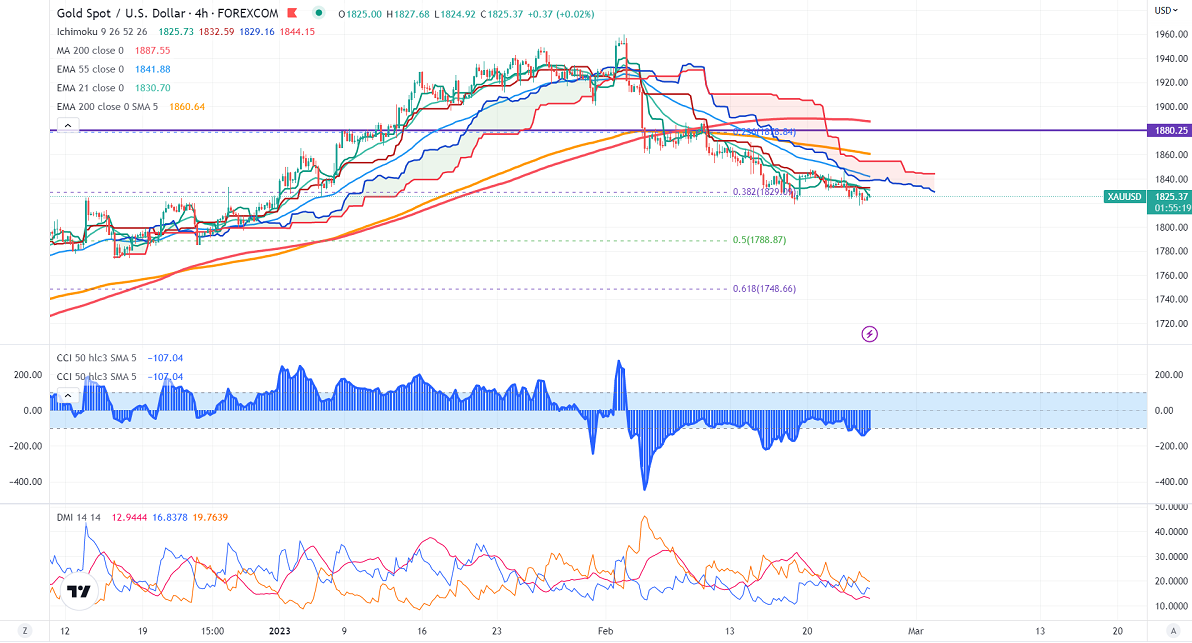Image resolution: width=1192 pixels, height=643 pixels.
Task: Click the 1880.25 horizontal line price label
Action: (1168, 130)
